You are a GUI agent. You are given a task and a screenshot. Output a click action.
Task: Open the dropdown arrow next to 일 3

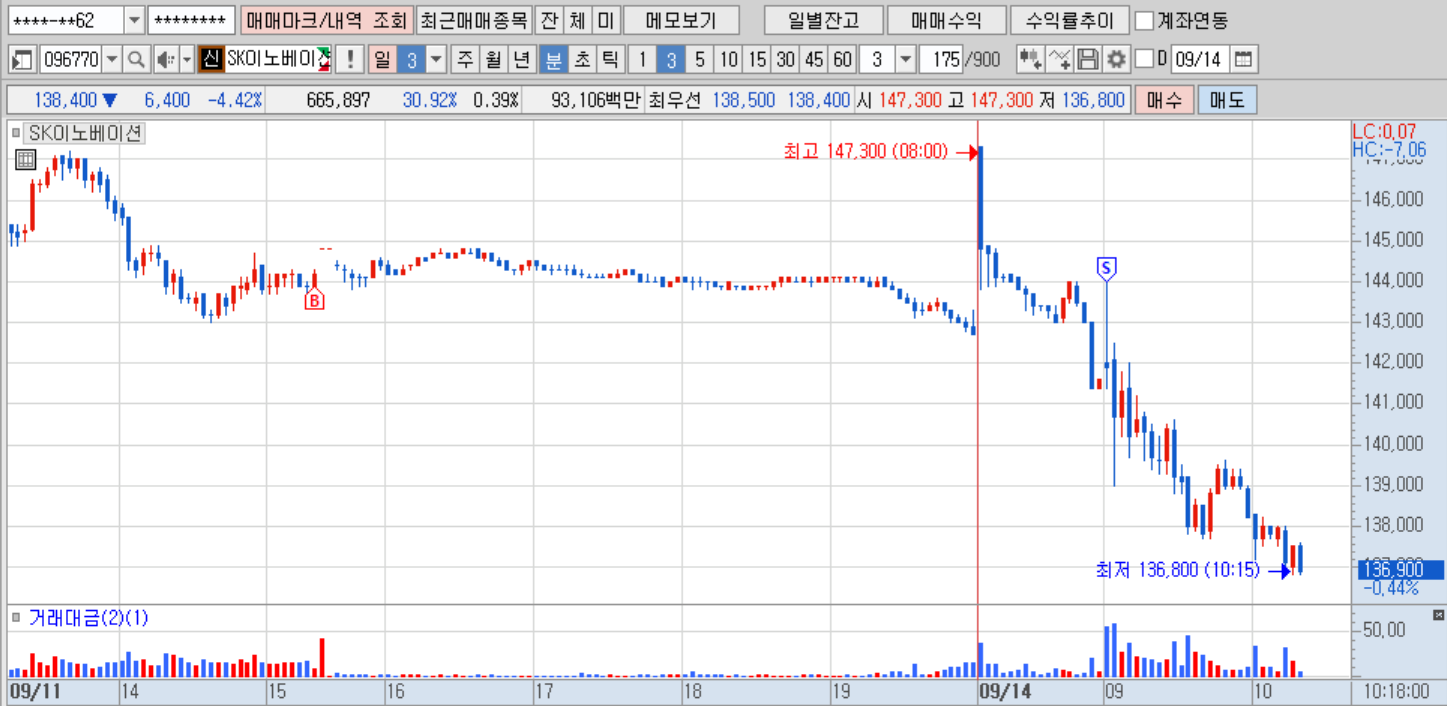[x=436, y=60]
